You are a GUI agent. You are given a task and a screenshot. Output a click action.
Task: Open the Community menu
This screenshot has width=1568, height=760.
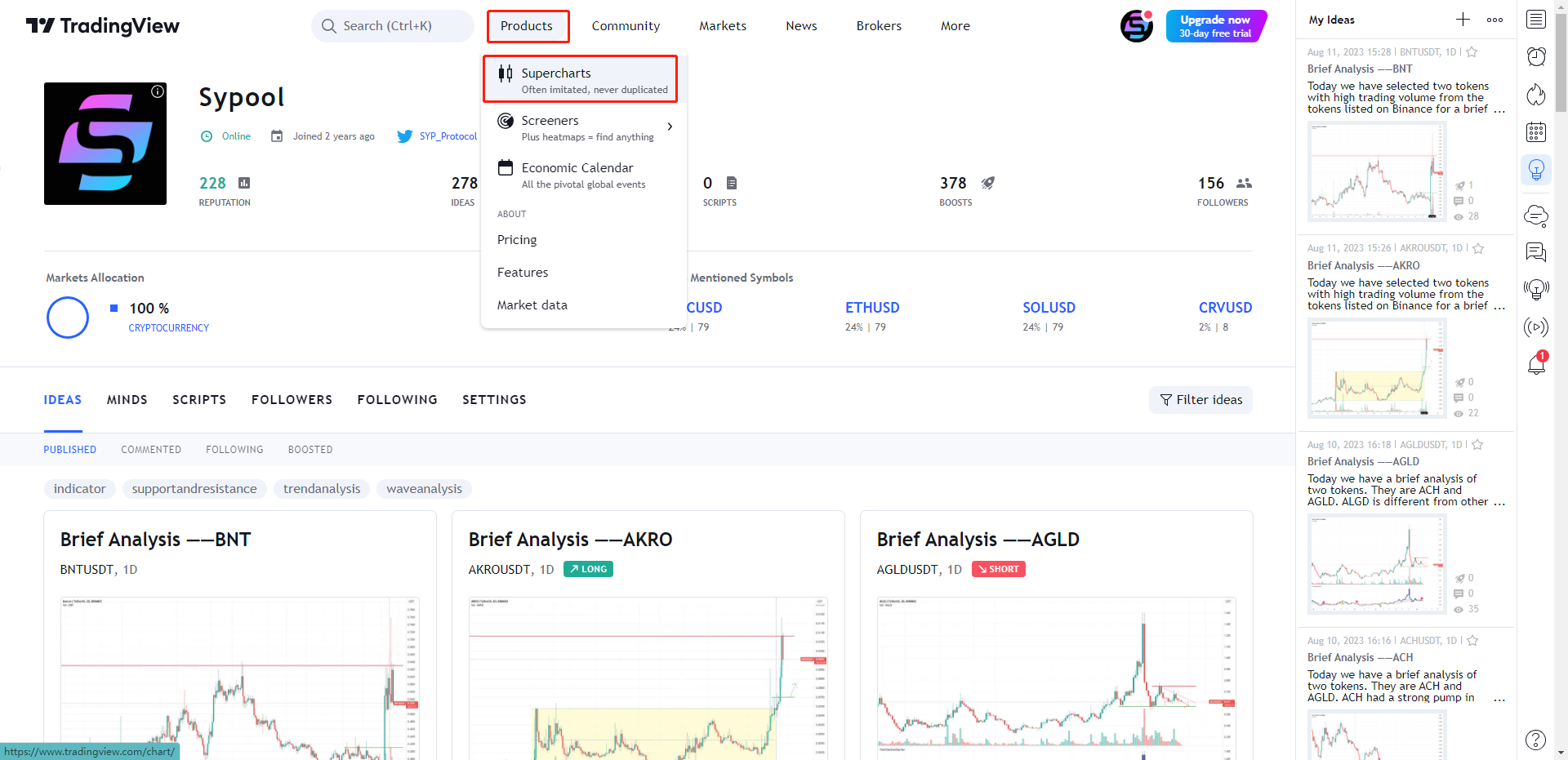click(x=626, y=26)
